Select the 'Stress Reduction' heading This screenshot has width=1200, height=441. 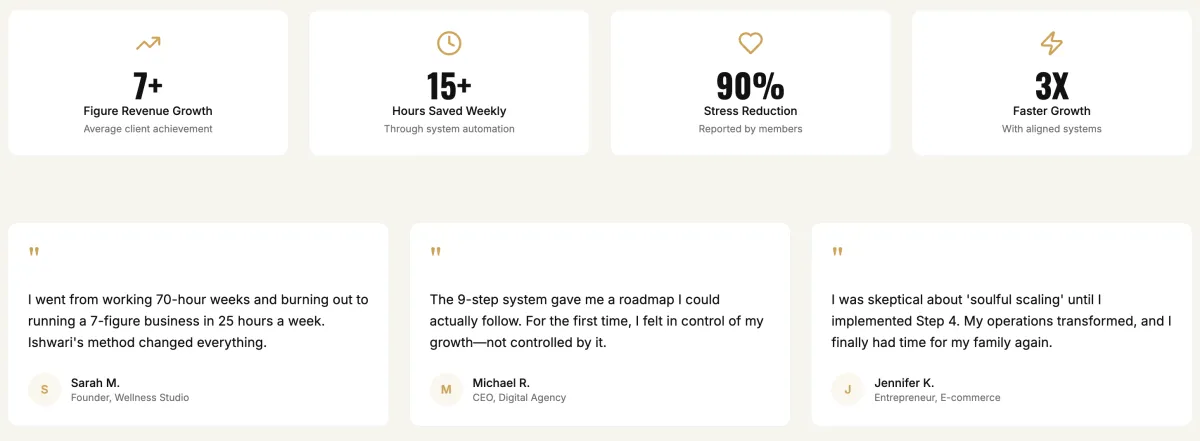[750, 111]
